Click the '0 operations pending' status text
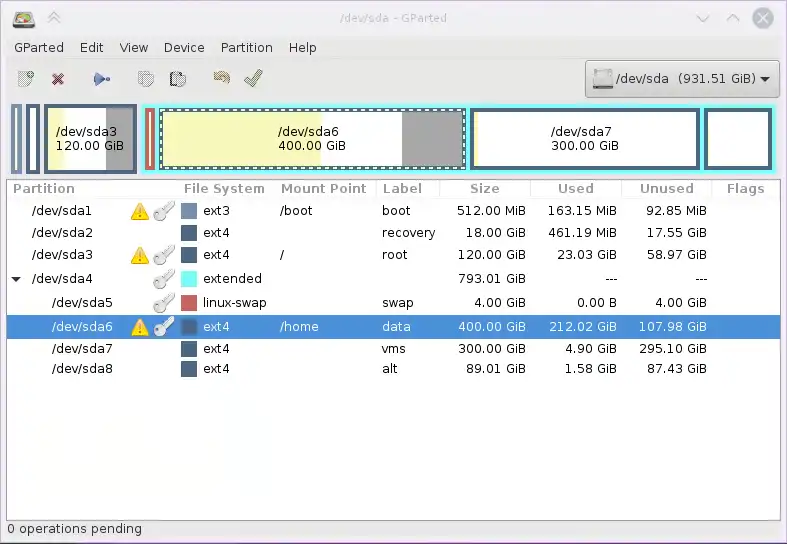 tap(75, 529)
